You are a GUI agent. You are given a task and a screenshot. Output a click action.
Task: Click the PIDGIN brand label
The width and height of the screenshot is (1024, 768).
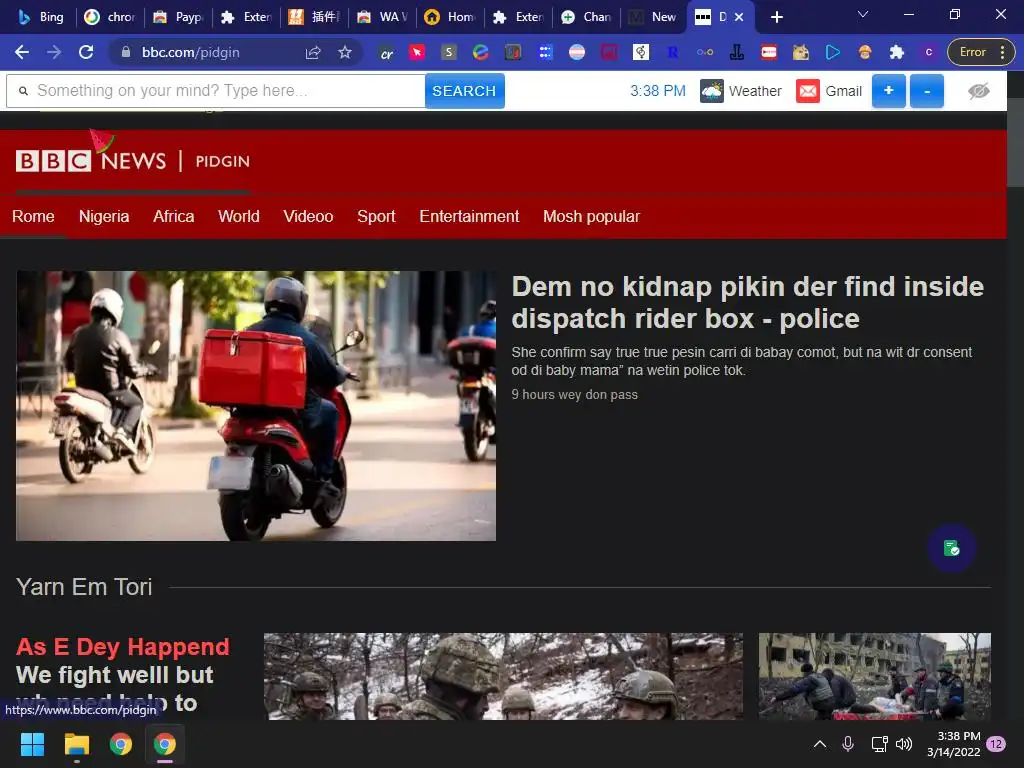223,161
